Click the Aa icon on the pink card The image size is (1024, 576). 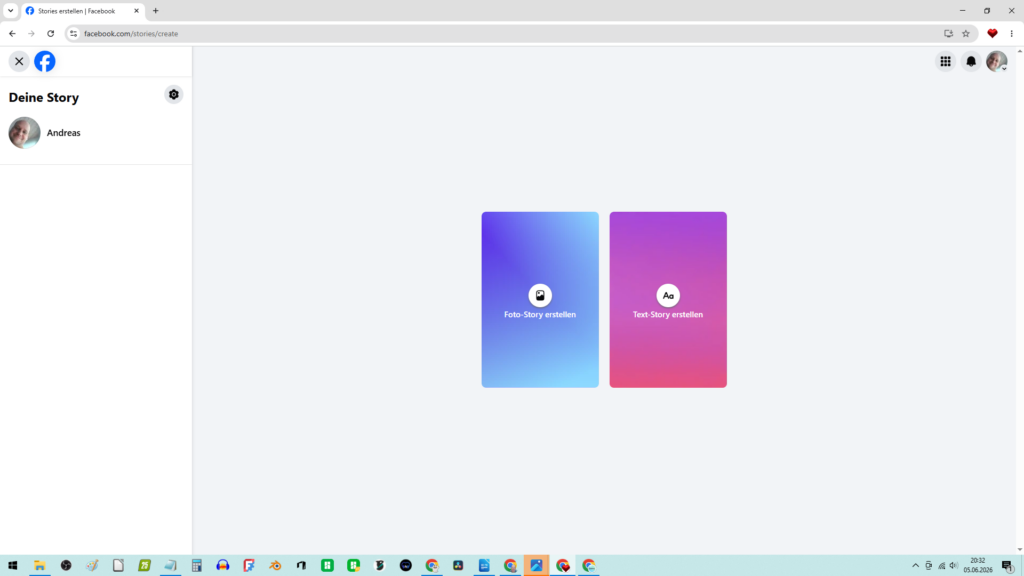(x=668, y=295)
